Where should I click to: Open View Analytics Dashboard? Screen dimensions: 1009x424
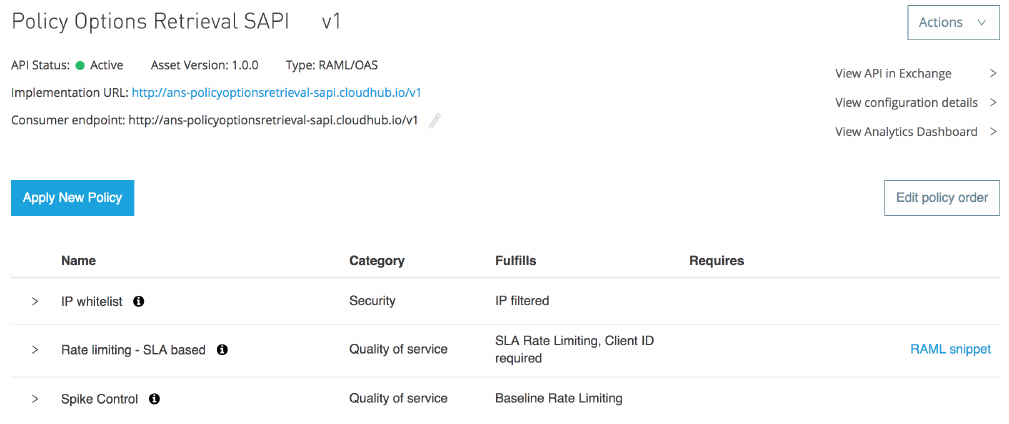(x=906, y=131)
